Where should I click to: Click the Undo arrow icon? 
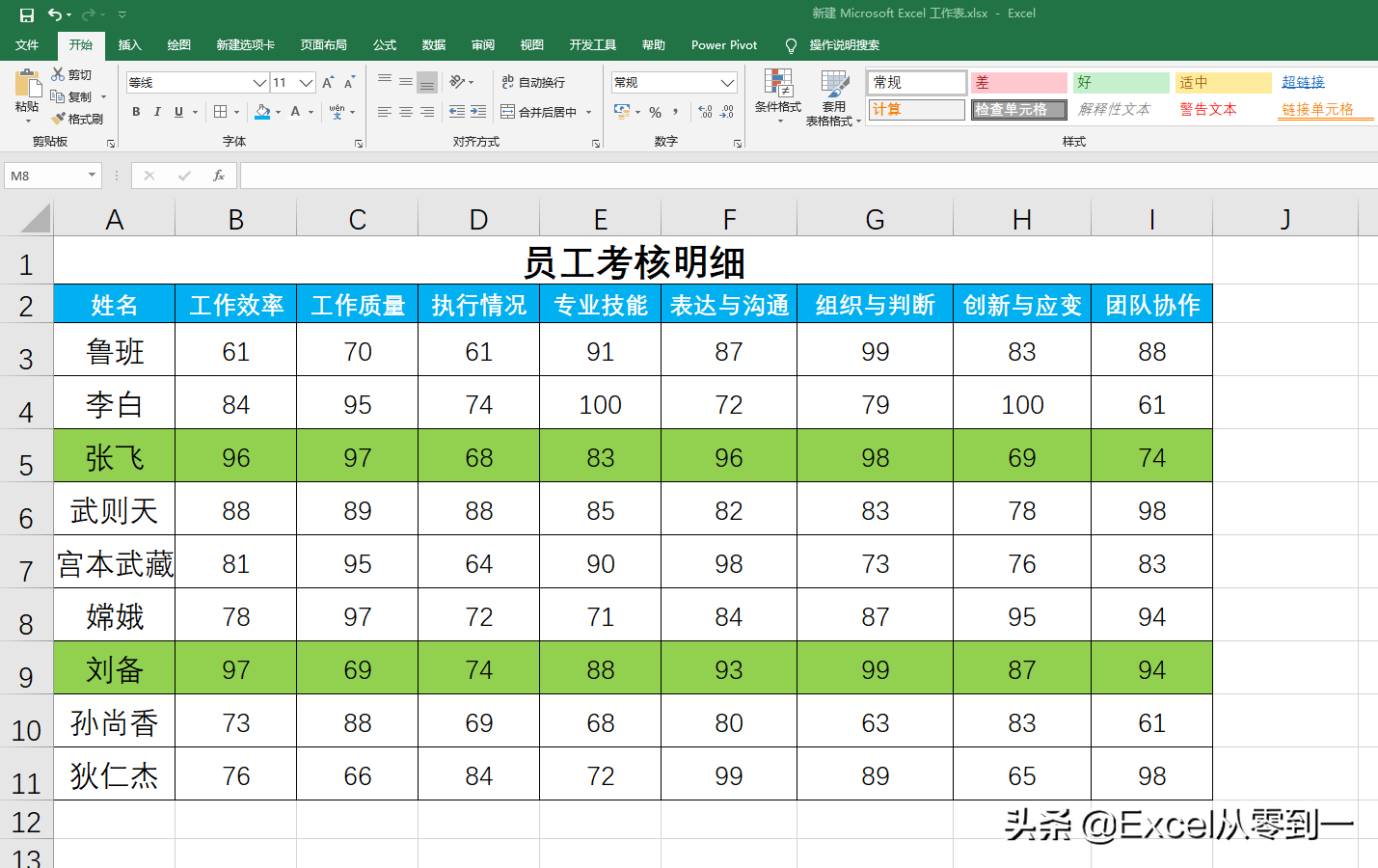pos(55,14)
